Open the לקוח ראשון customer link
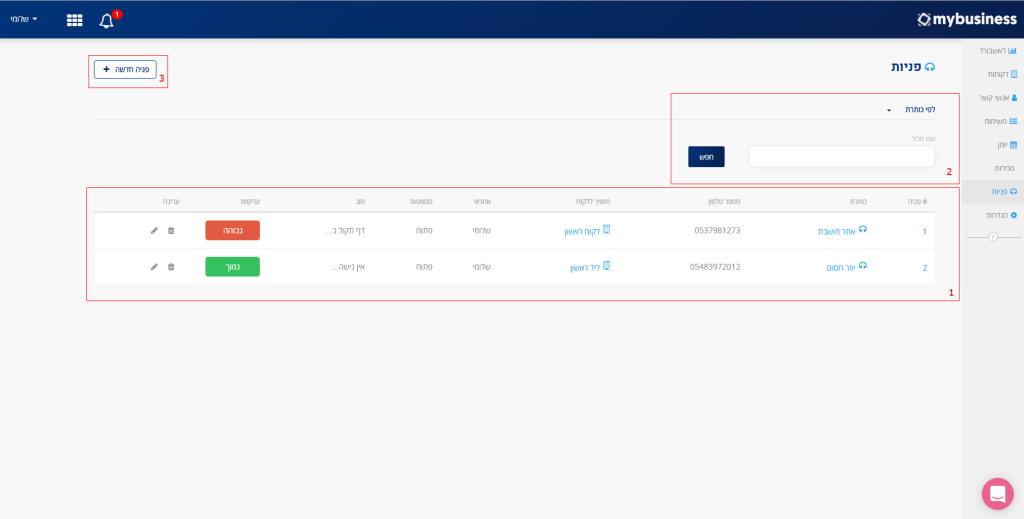 coord(582,231)
